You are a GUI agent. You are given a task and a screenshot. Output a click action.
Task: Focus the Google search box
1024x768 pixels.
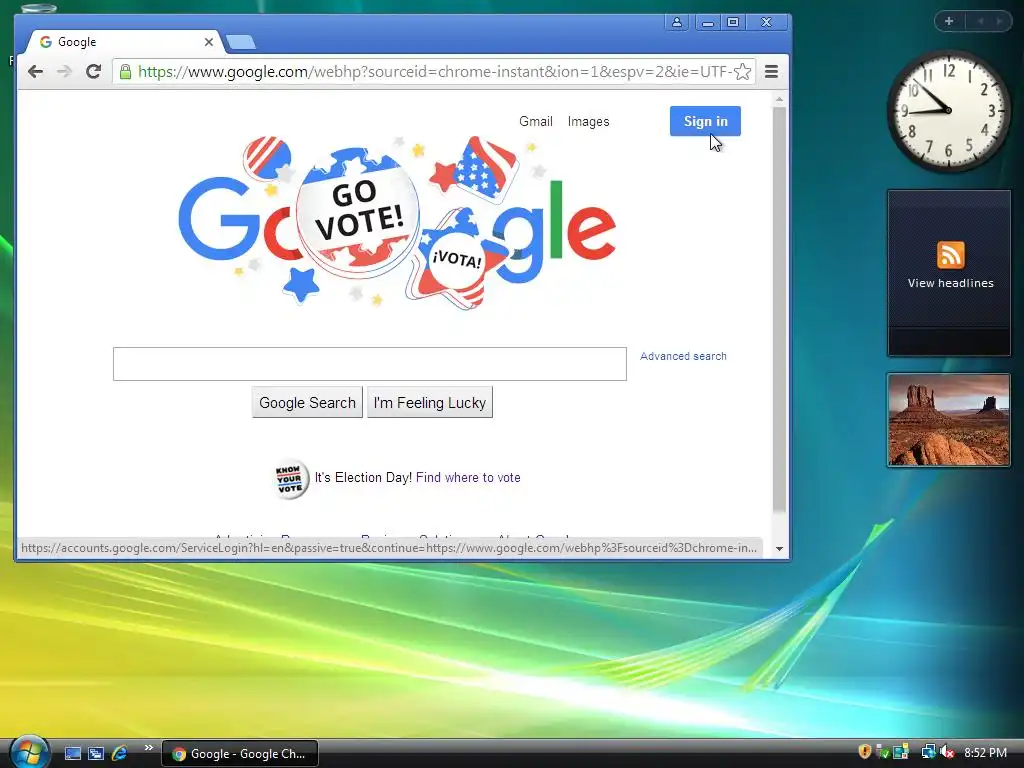point(370,364)
